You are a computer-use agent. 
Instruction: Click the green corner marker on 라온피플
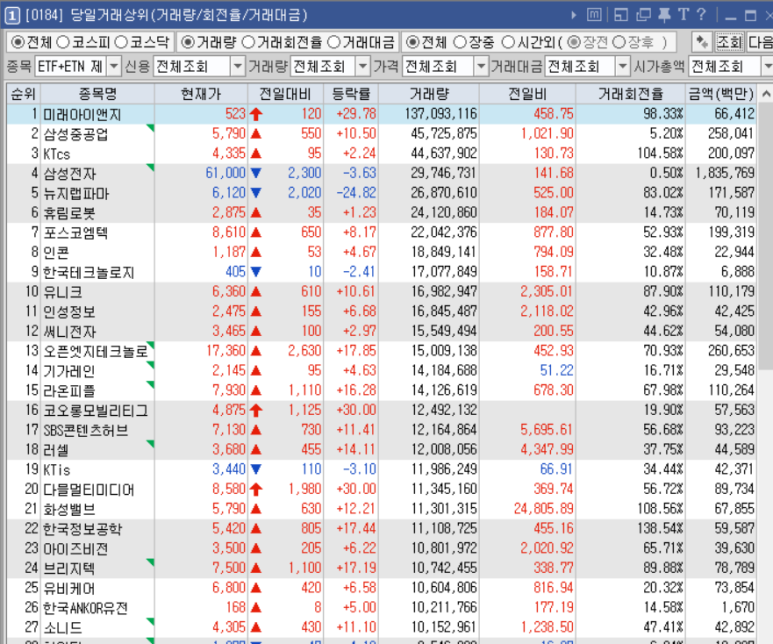pyautogui.click(x=151, y=385)
